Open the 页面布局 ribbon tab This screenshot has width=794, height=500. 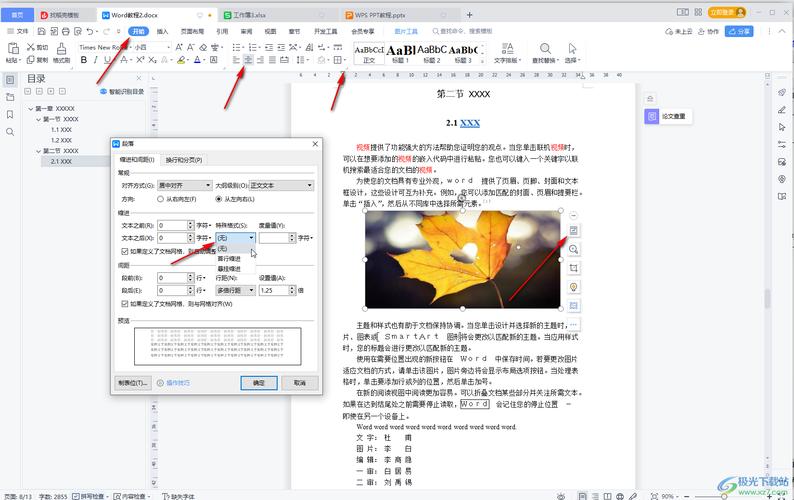click(x=192, y=31)
